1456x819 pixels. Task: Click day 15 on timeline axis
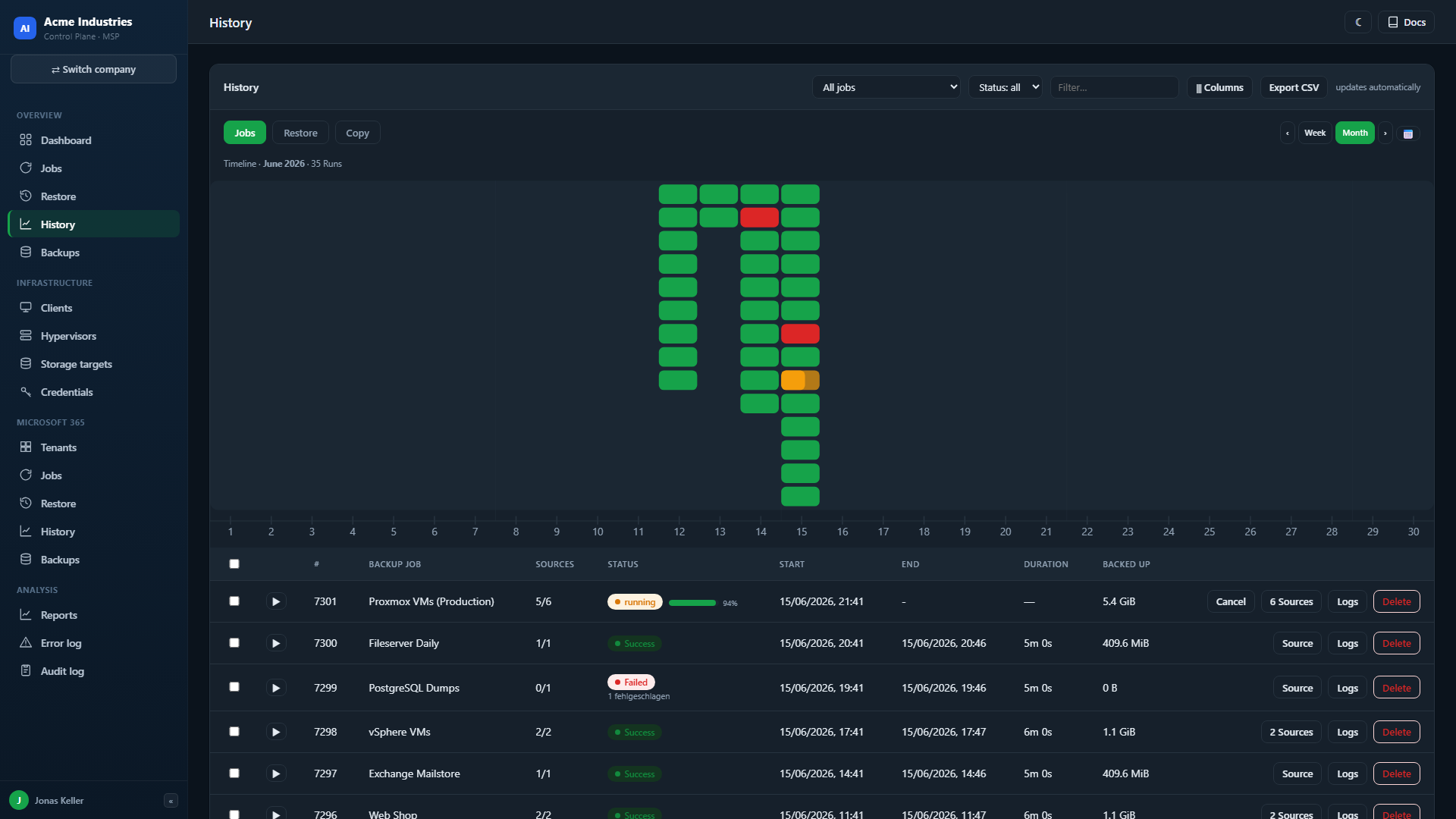[801, 532]
